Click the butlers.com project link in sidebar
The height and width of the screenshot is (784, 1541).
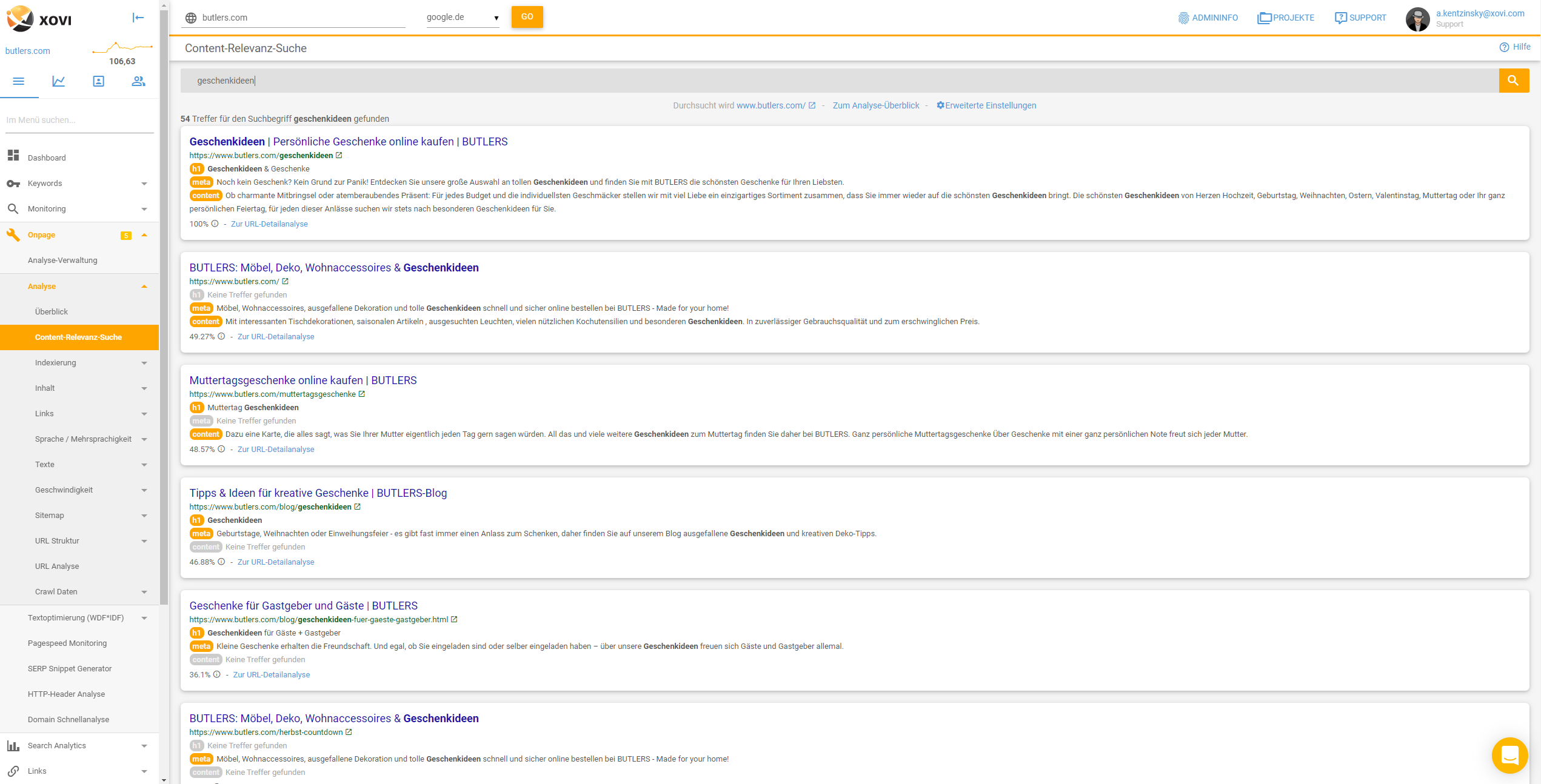click(28, 51)
